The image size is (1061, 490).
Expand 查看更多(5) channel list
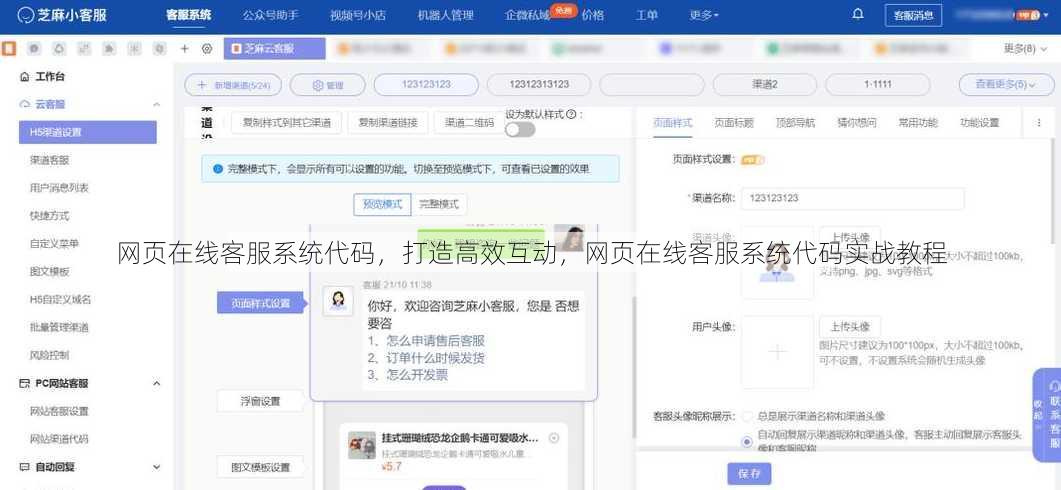click(x=1006, y=85)
